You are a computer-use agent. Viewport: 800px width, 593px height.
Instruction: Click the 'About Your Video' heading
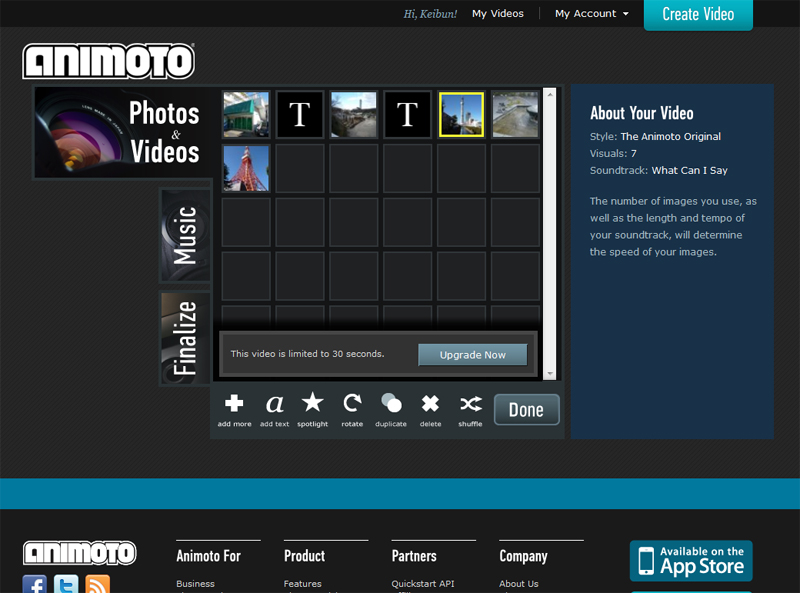pyautogui.click(x=641, y=113)
